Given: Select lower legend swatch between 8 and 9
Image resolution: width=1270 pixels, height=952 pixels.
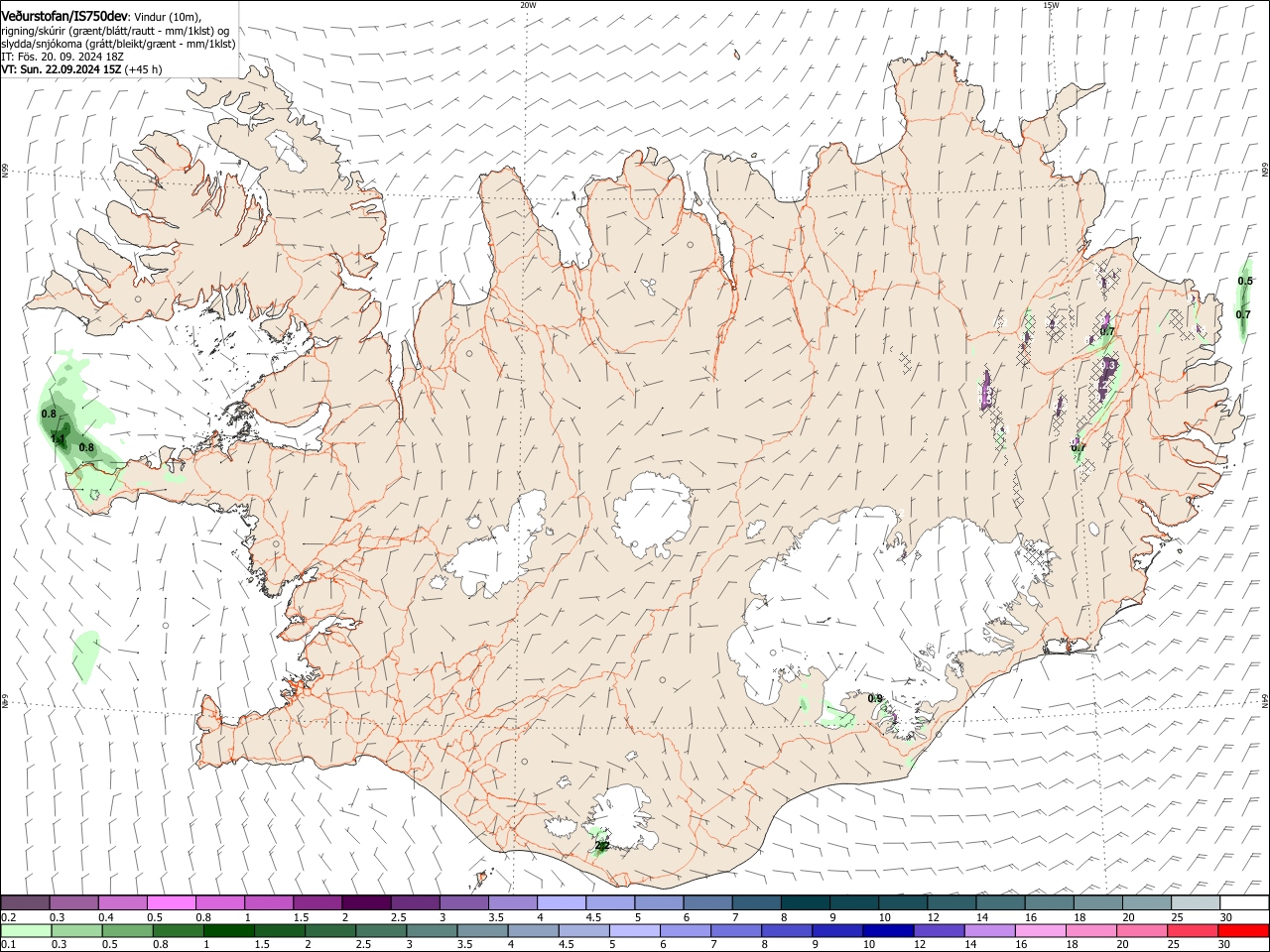Looking at the screenshot, I should (786, 930).
